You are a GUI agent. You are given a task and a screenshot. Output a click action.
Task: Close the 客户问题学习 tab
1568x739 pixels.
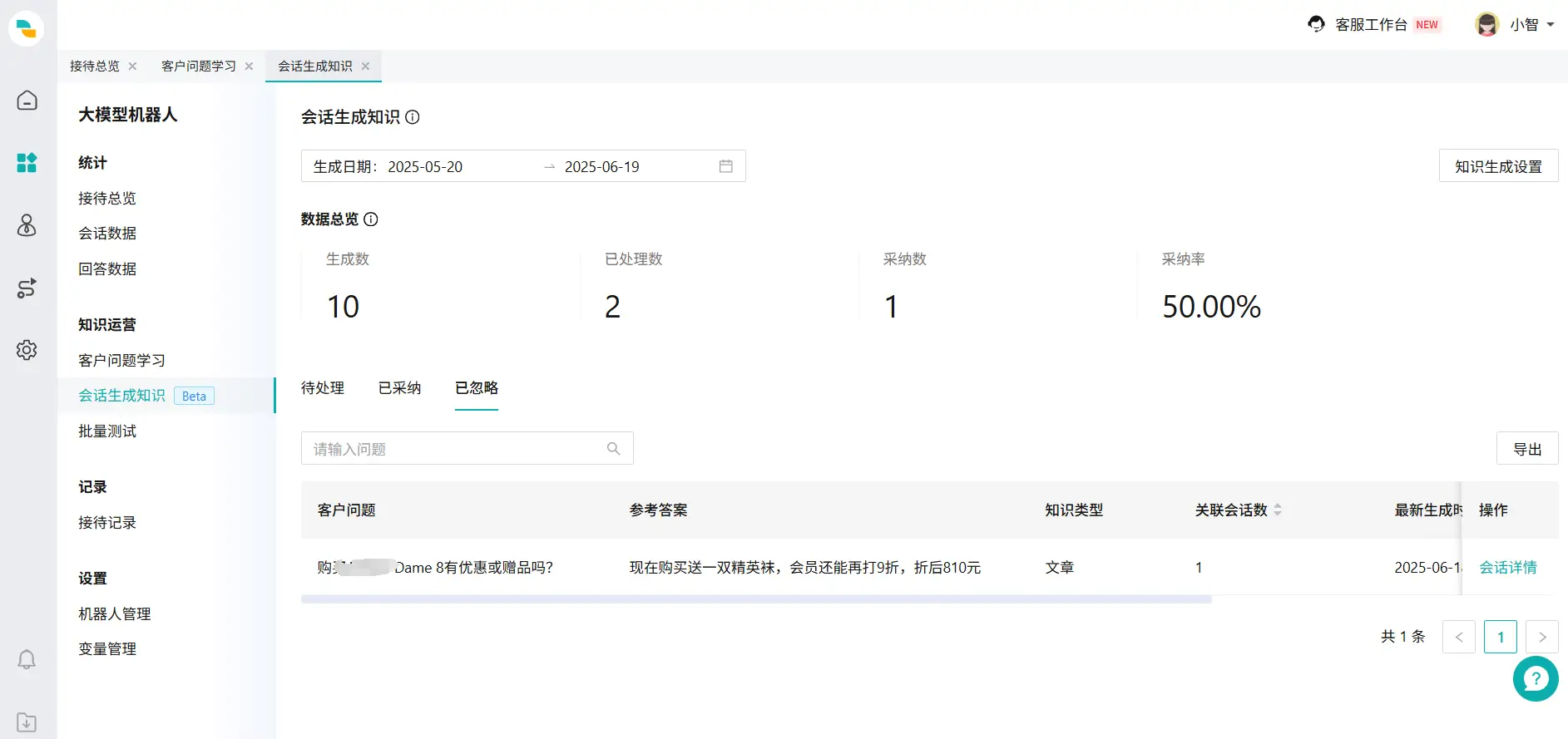[249, 67]
